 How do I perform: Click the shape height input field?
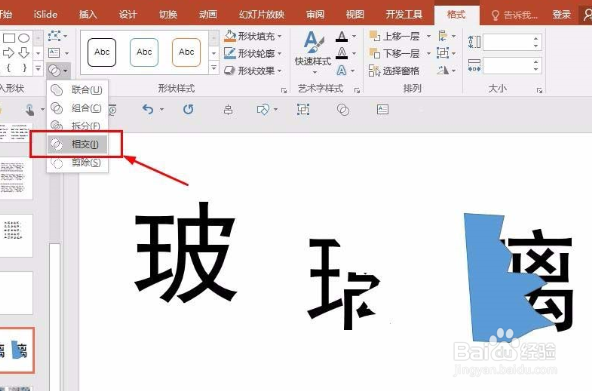point(508,42)
